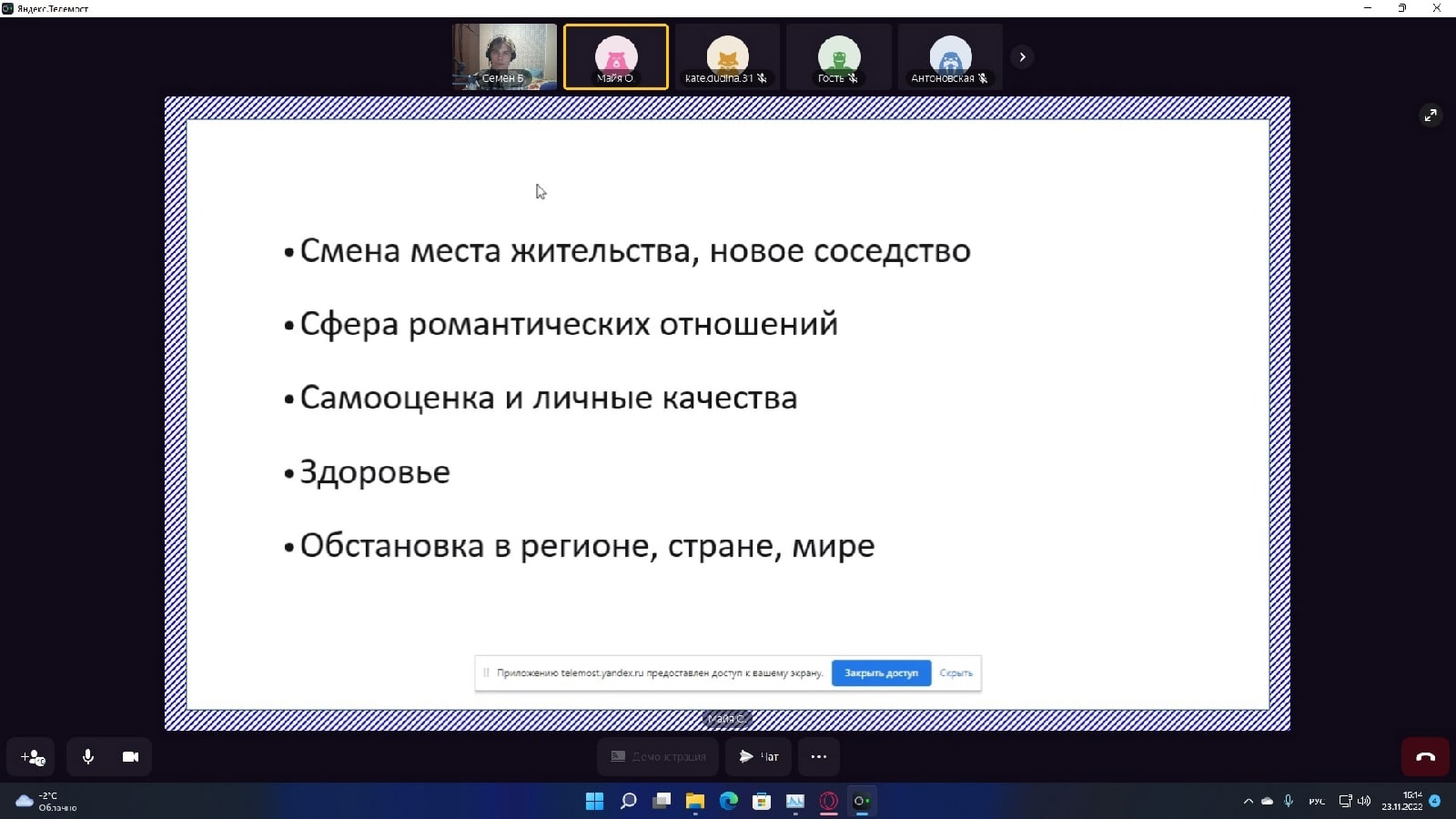Open the Чат panel
Screen dimensions: 1456x819
758,757
